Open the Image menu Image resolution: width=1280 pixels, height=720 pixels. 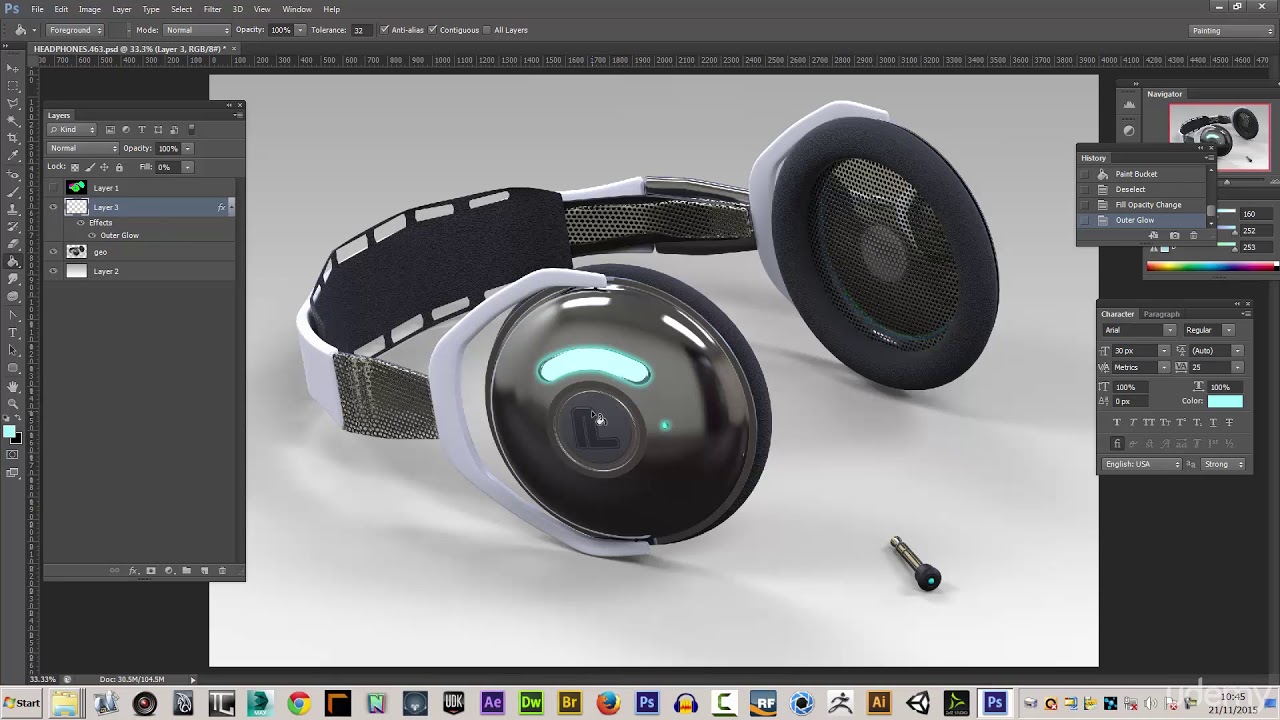[x=90, y=9]
